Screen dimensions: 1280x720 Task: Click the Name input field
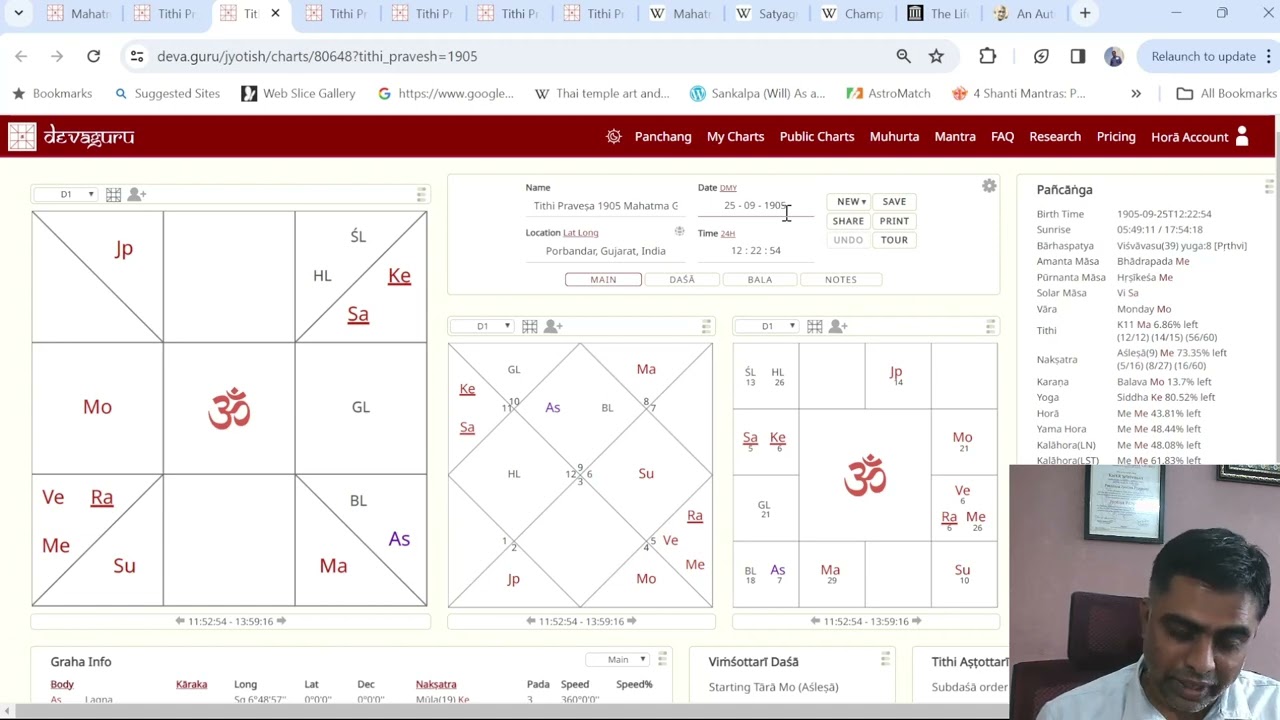point(606,206)
